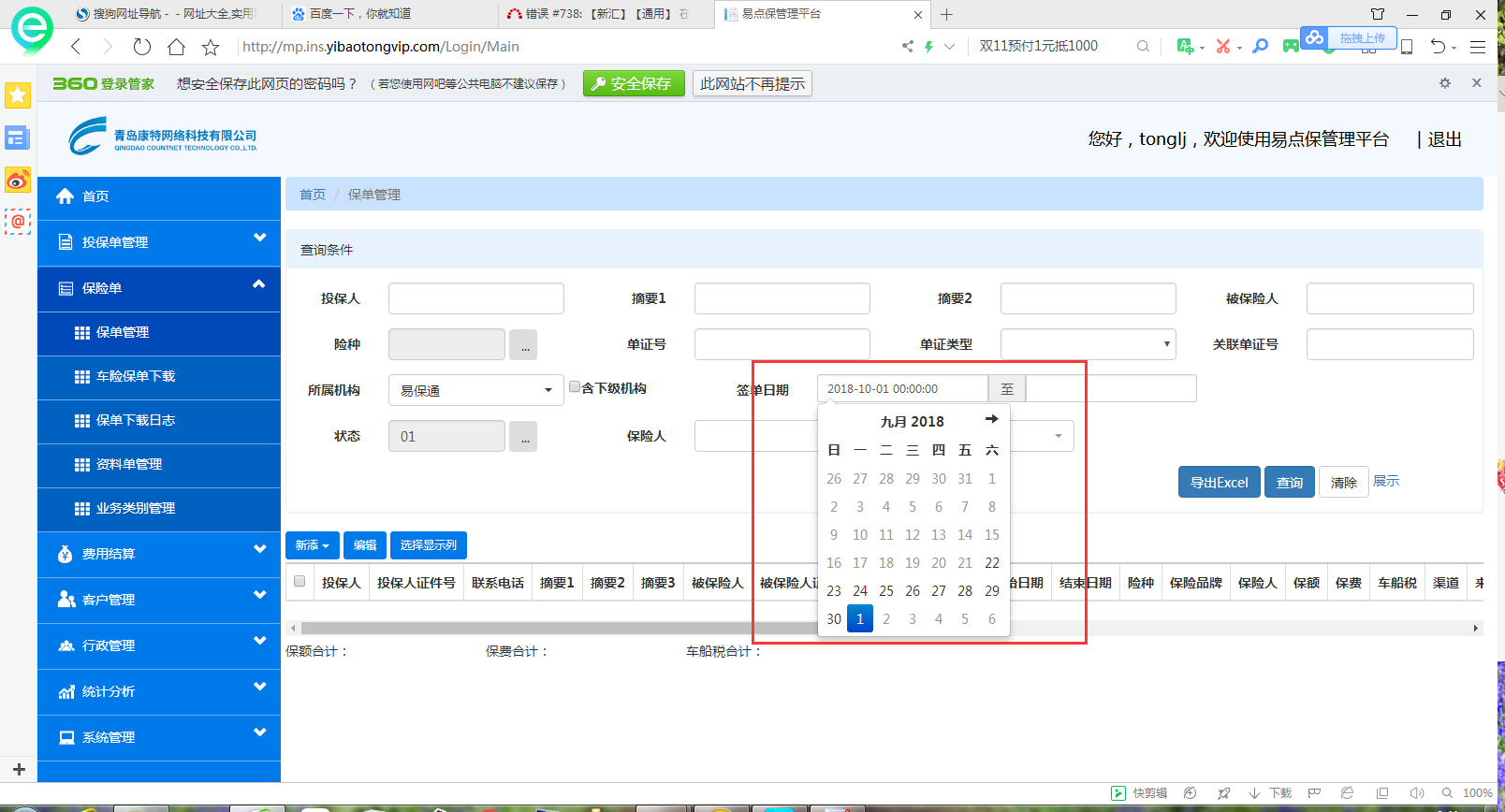Open the Weibo sidebar icon
Viewport: 1505px width, 812px height.
click(x=18, y=180)
